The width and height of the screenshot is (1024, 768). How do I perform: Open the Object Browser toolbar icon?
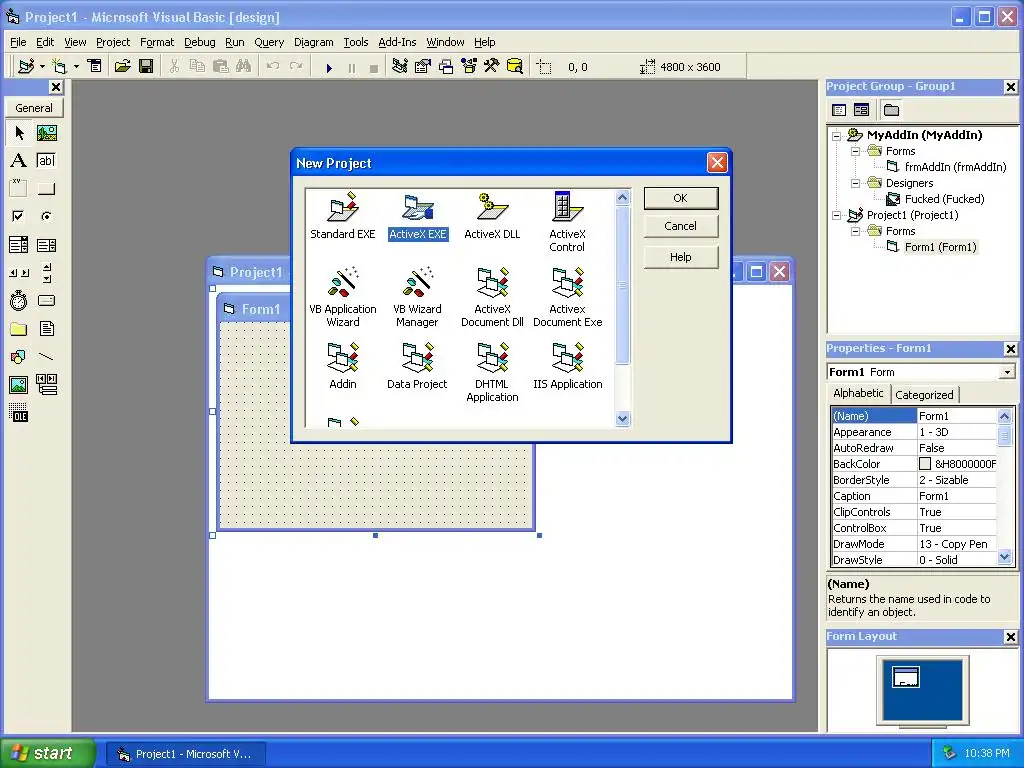[469, 67]
